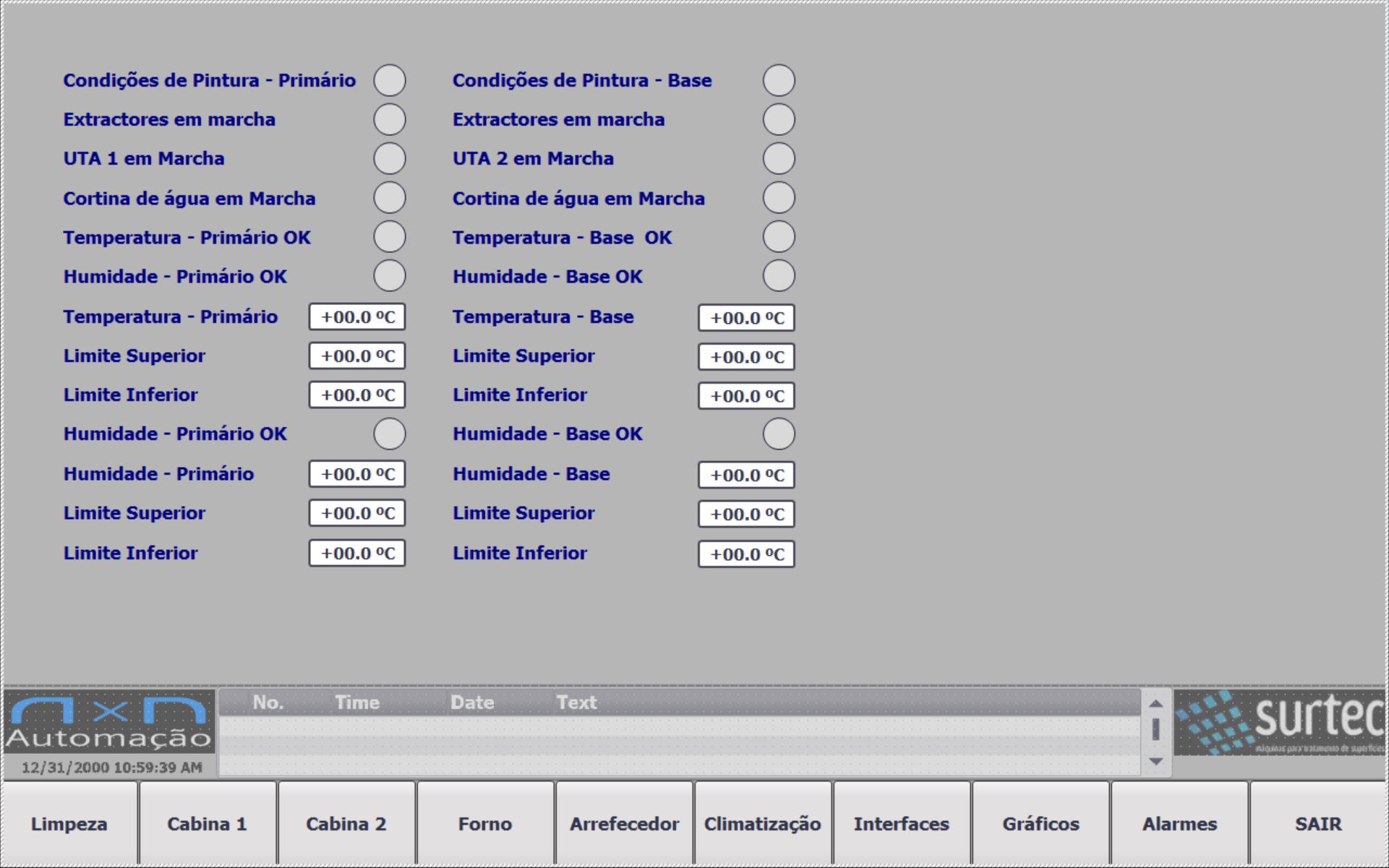Select the Temperatura - Primário value field
Screen dimensions: 1389x868
pyautogui.click(x=357, y=317)
